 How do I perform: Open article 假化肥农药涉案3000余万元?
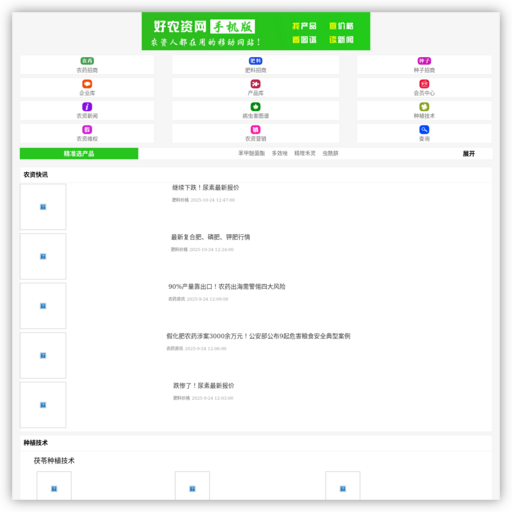tap(258, 336)
